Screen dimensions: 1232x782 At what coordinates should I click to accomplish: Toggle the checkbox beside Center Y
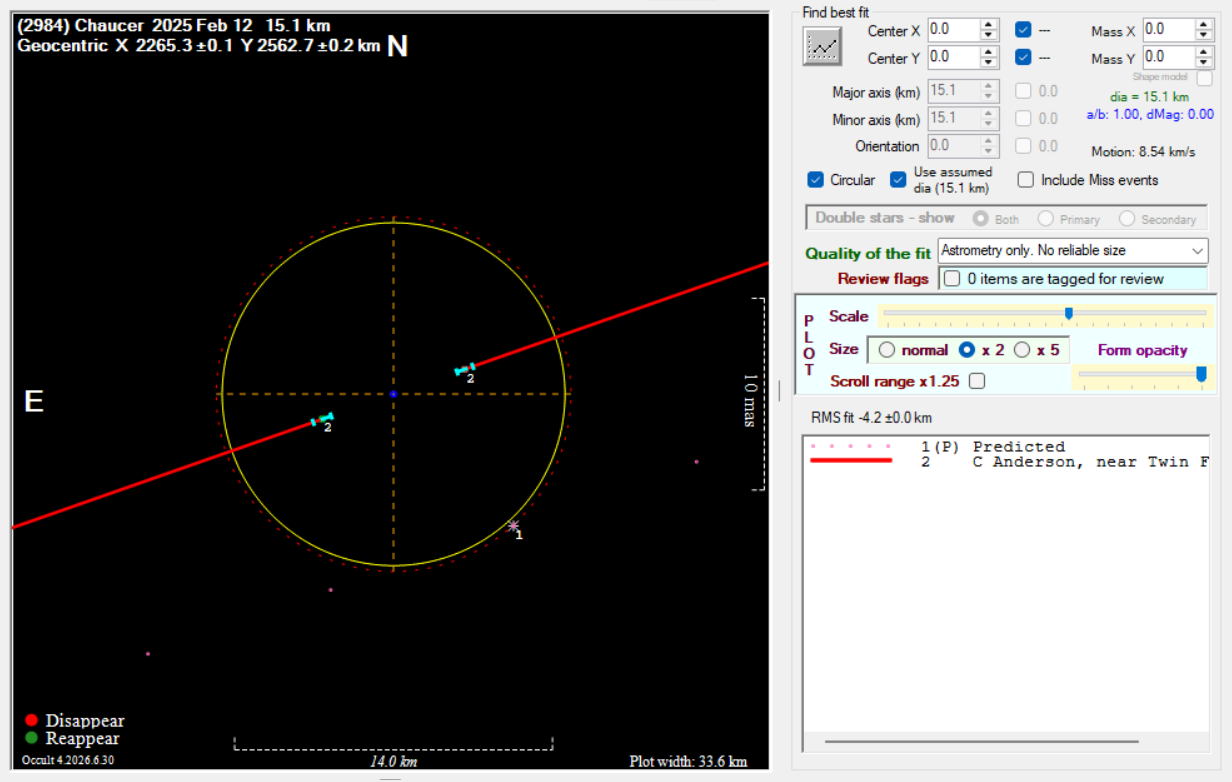(1023, 57)
